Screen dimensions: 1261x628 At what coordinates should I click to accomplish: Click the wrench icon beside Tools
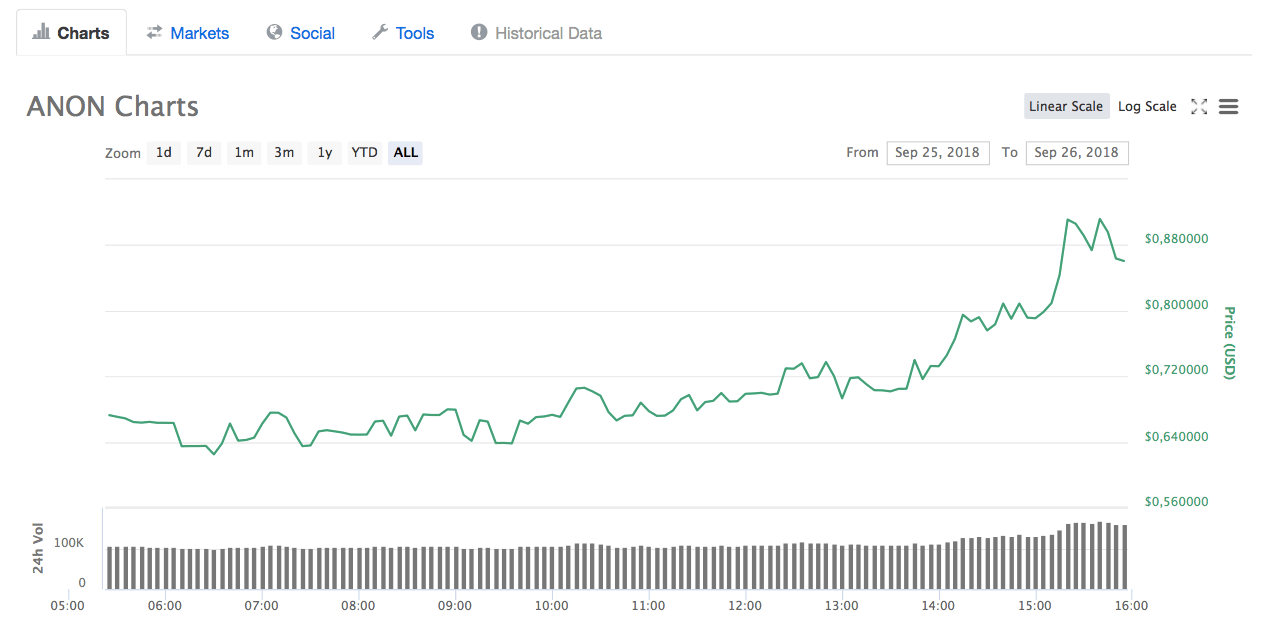click(x=380, y=32)
